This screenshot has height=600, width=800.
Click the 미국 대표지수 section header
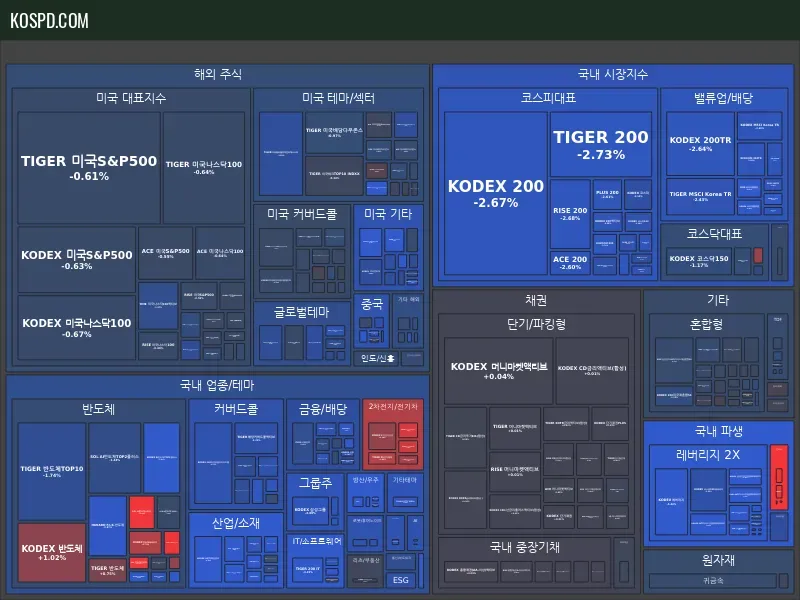coord(131,98)
